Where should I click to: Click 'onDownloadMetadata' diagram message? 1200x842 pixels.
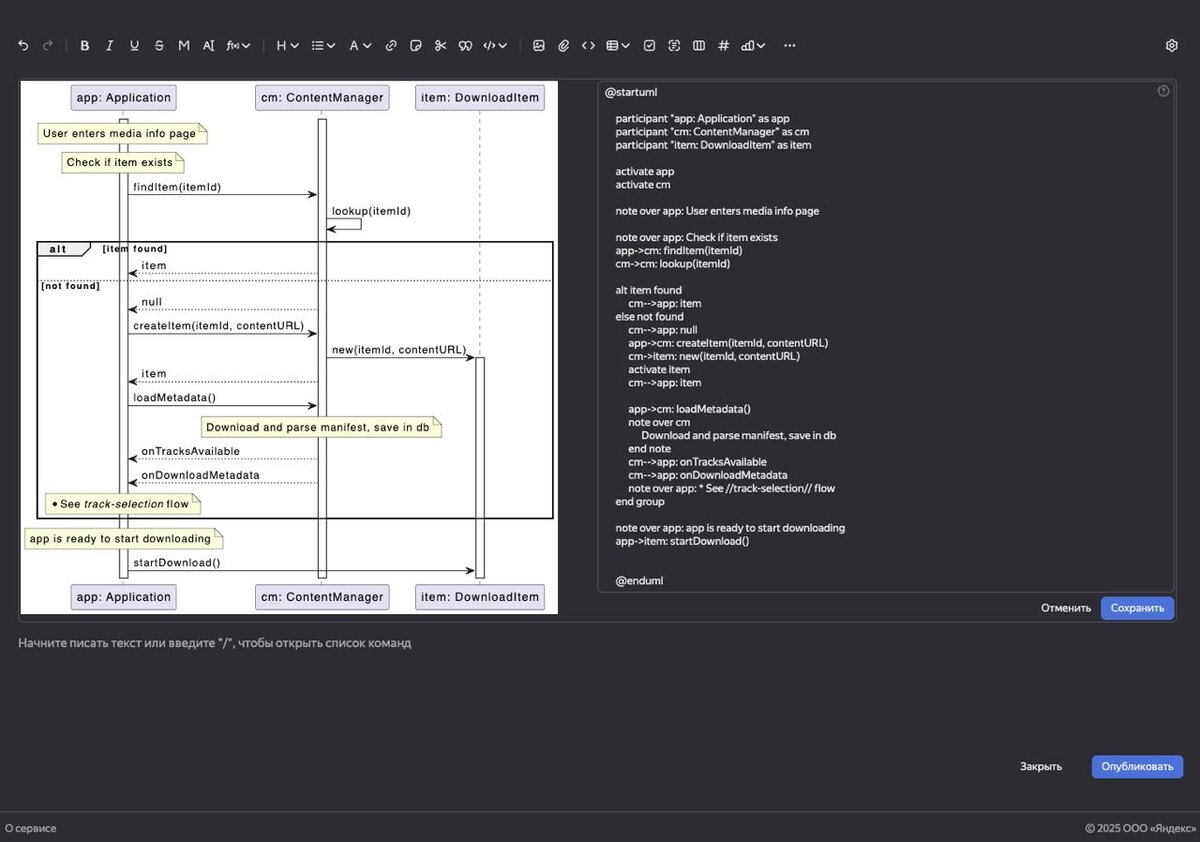(200, 475)
